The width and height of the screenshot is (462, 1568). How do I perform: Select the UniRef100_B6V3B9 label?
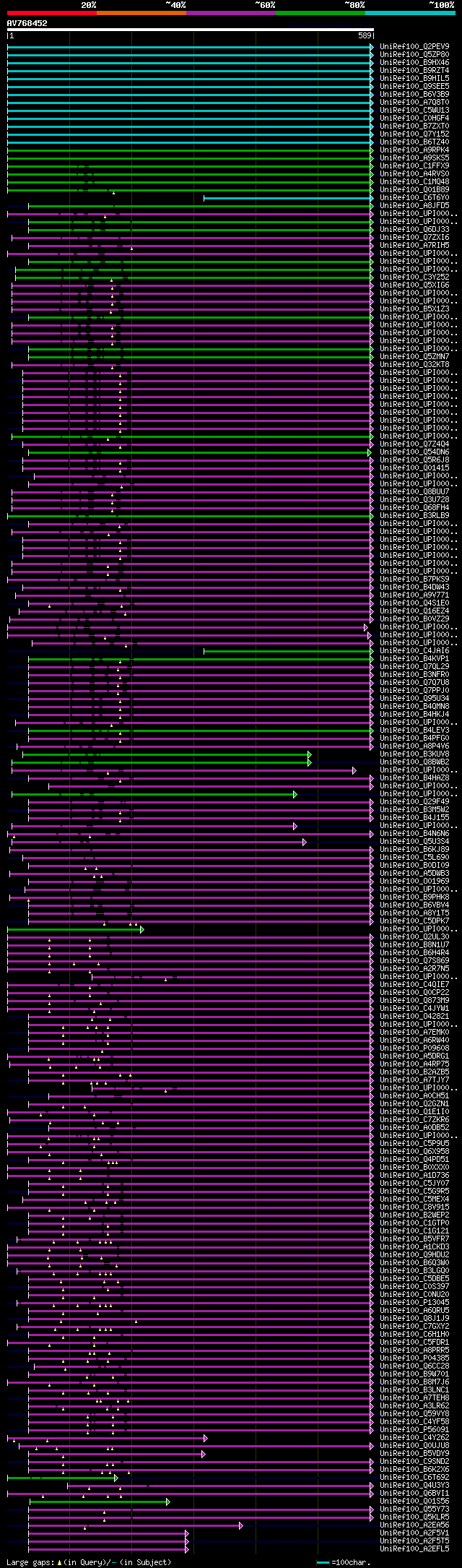pos(414,94)
